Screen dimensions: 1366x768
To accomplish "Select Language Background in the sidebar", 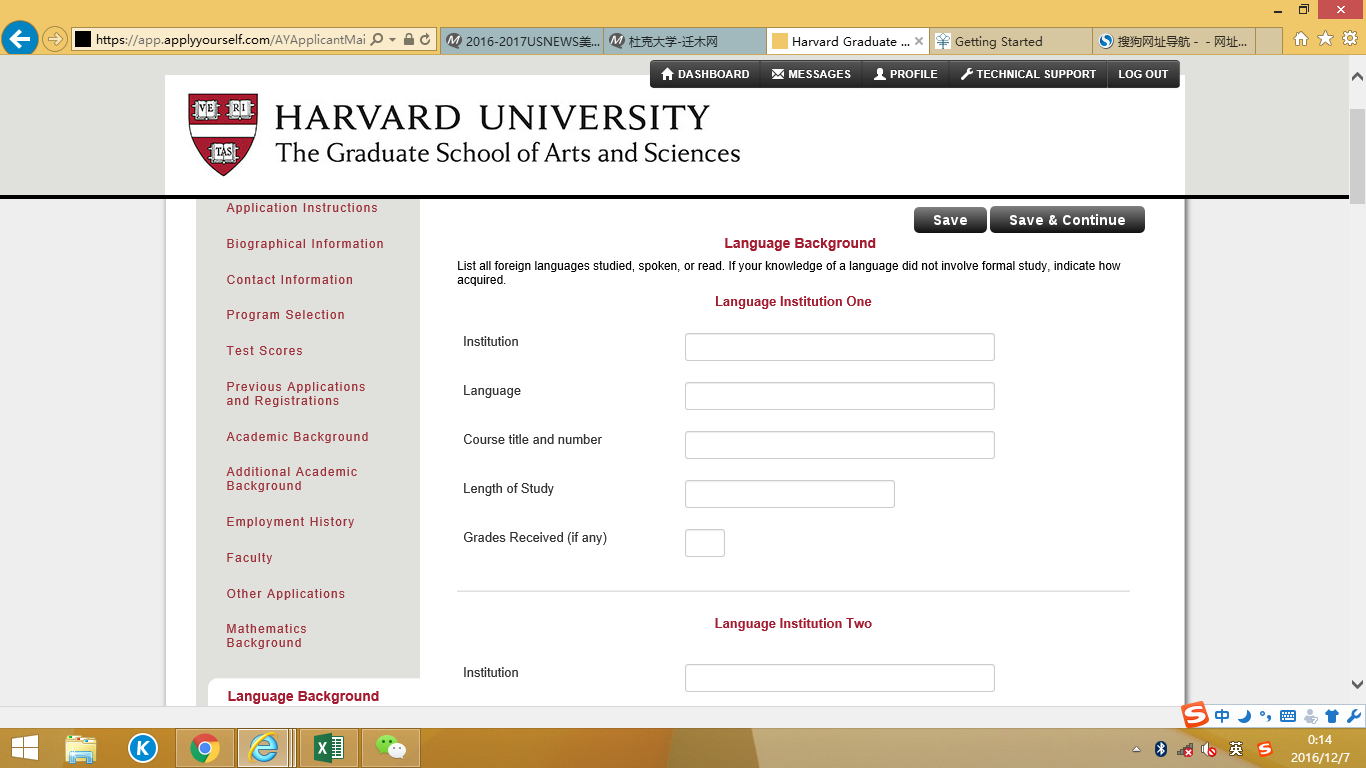I will (x=304, y=696).
